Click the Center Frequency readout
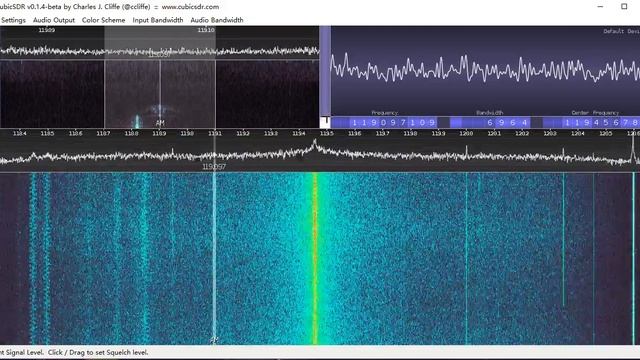This screenshot has width=640, height=360. [591, 122]
